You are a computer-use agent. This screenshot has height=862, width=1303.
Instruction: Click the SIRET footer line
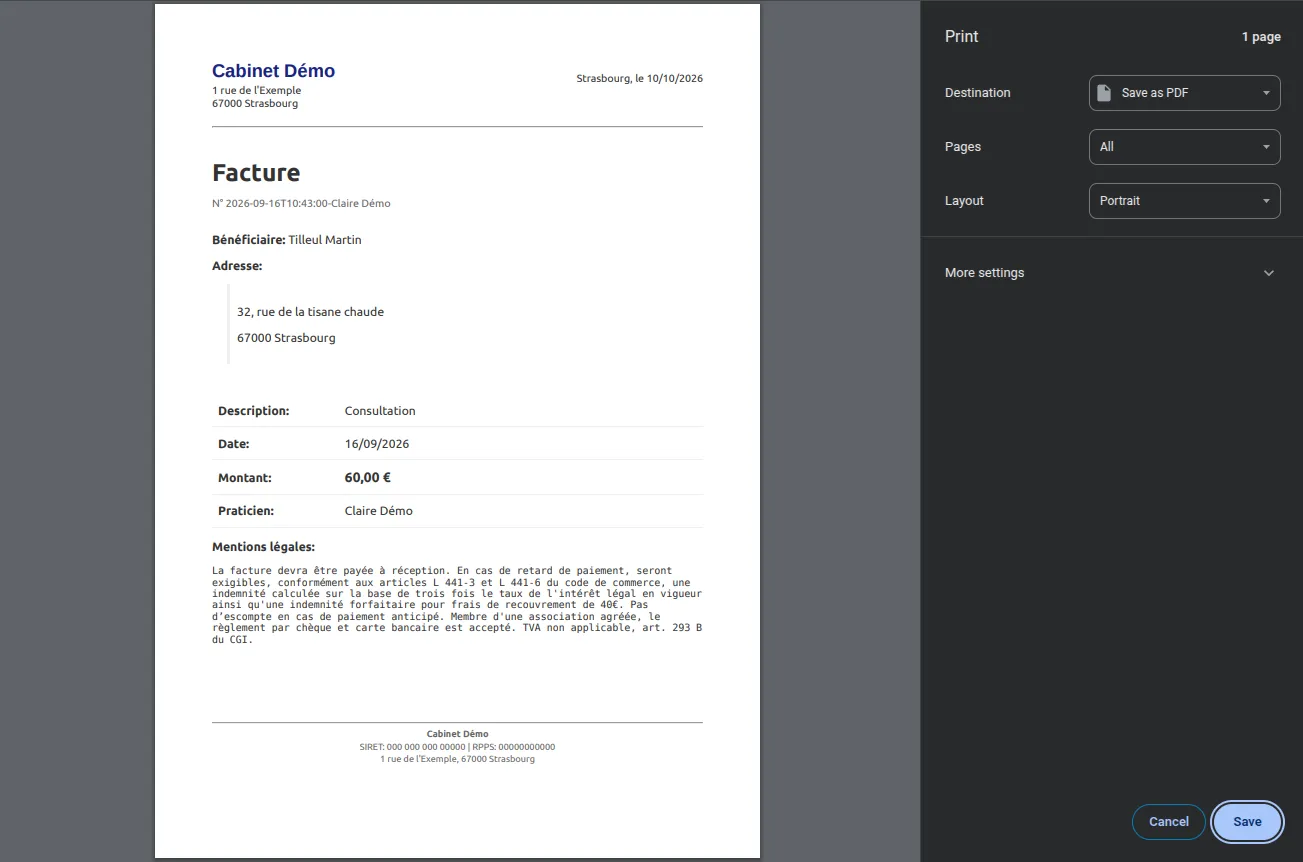click(457, 747)
